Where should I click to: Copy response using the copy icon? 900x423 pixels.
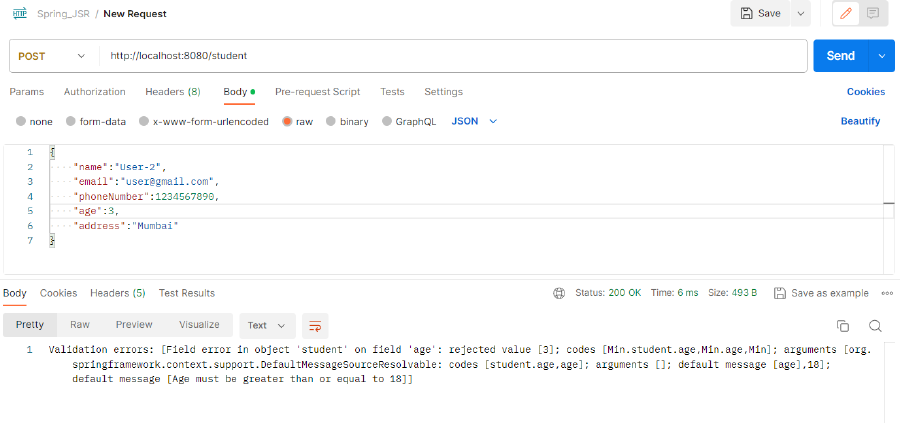[x=843, y=326]
